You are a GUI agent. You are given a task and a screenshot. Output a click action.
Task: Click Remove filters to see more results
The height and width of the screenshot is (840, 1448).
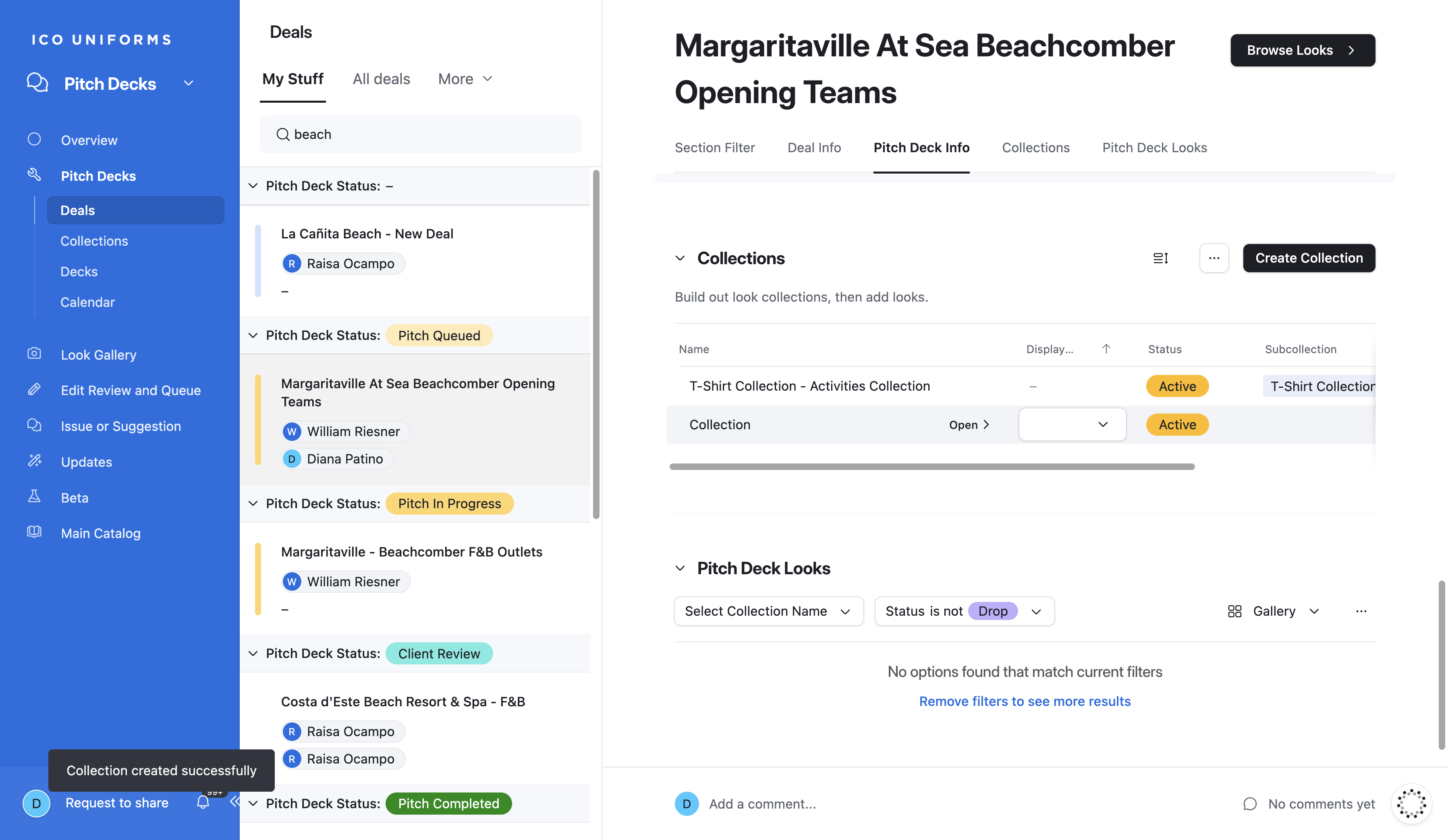pos(1025,701)
